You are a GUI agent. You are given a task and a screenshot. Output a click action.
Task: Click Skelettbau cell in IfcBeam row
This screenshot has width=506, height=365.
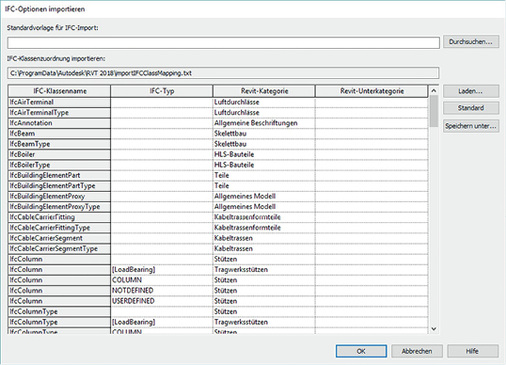pos(264,134)
